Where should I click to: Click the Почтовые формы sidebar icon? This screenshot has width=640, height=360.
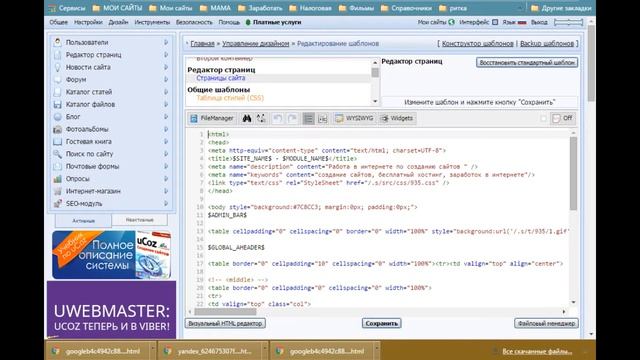58,166
